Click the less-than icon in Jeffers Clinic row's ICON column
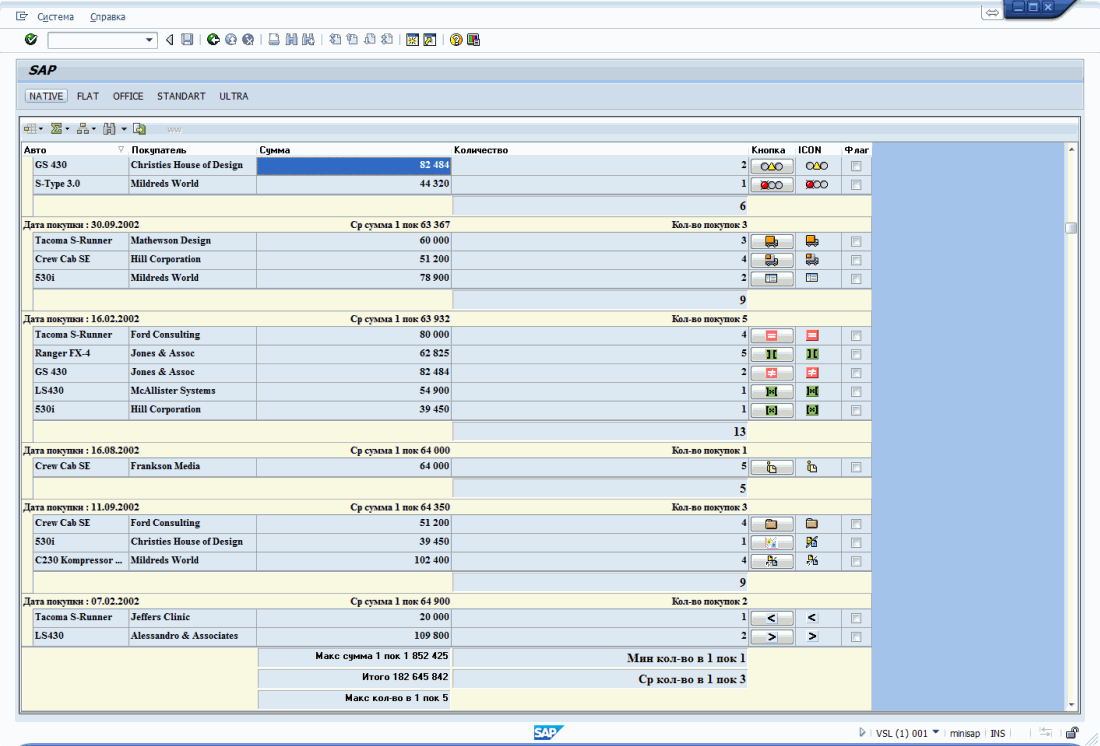Screen dimensions: 1100x746 (x=812, y=618)
